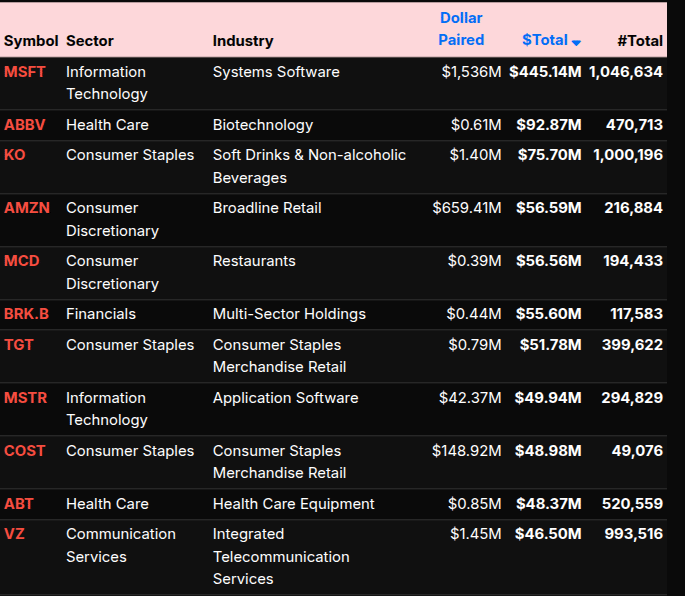
Task: Click the Broadline Retail industry cell
Action: coord(267,208)
